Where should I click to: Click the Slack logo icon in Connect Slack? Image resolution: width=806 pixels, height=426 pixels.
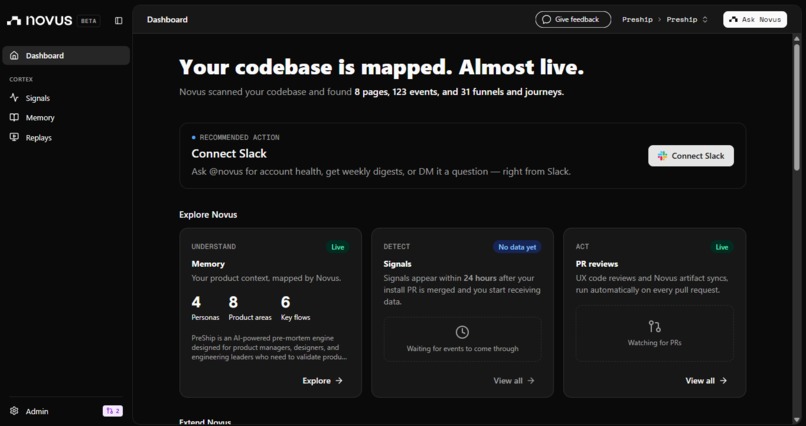662,156
